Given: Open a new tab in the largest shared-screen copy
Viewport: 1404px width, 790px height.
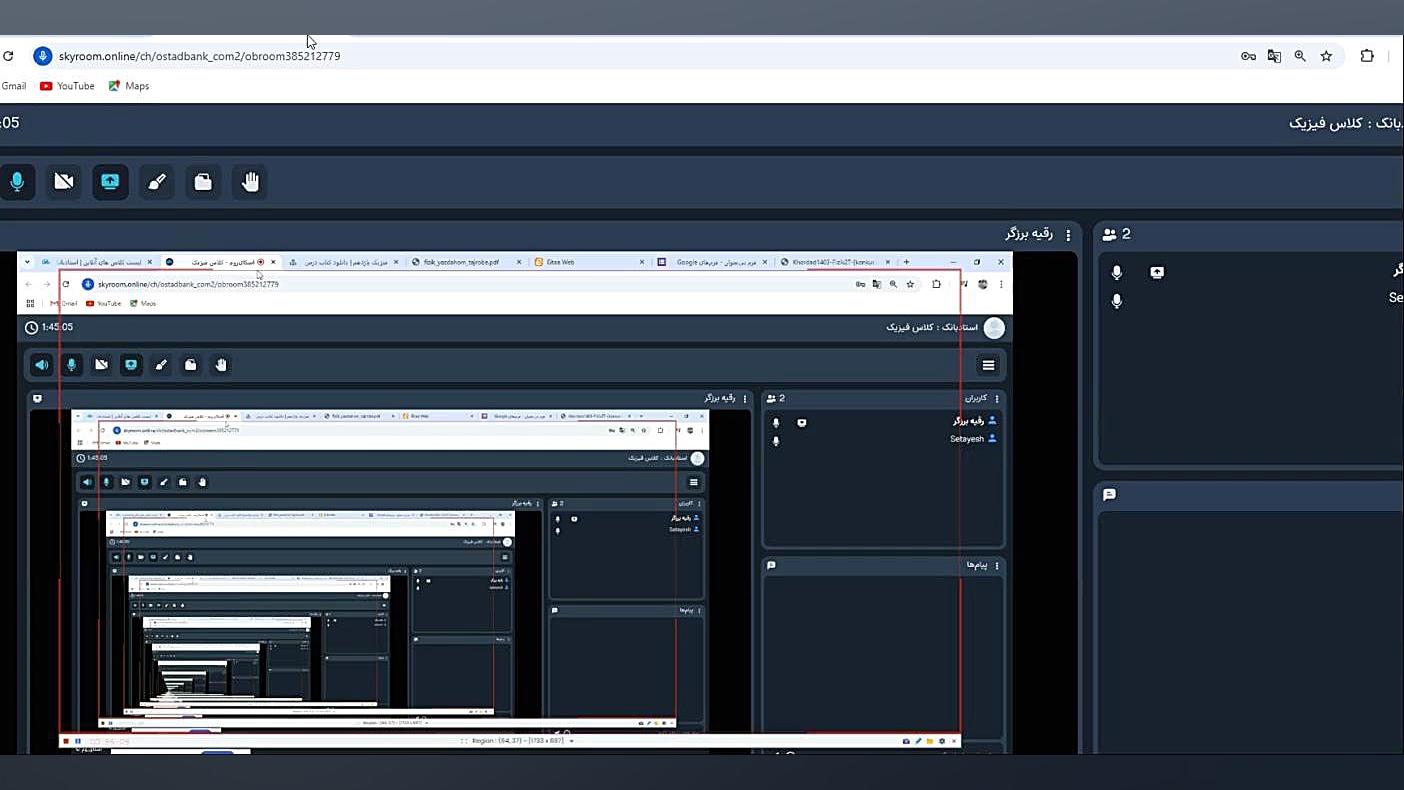Looking at the screenshot, I should tap(906, 262).
